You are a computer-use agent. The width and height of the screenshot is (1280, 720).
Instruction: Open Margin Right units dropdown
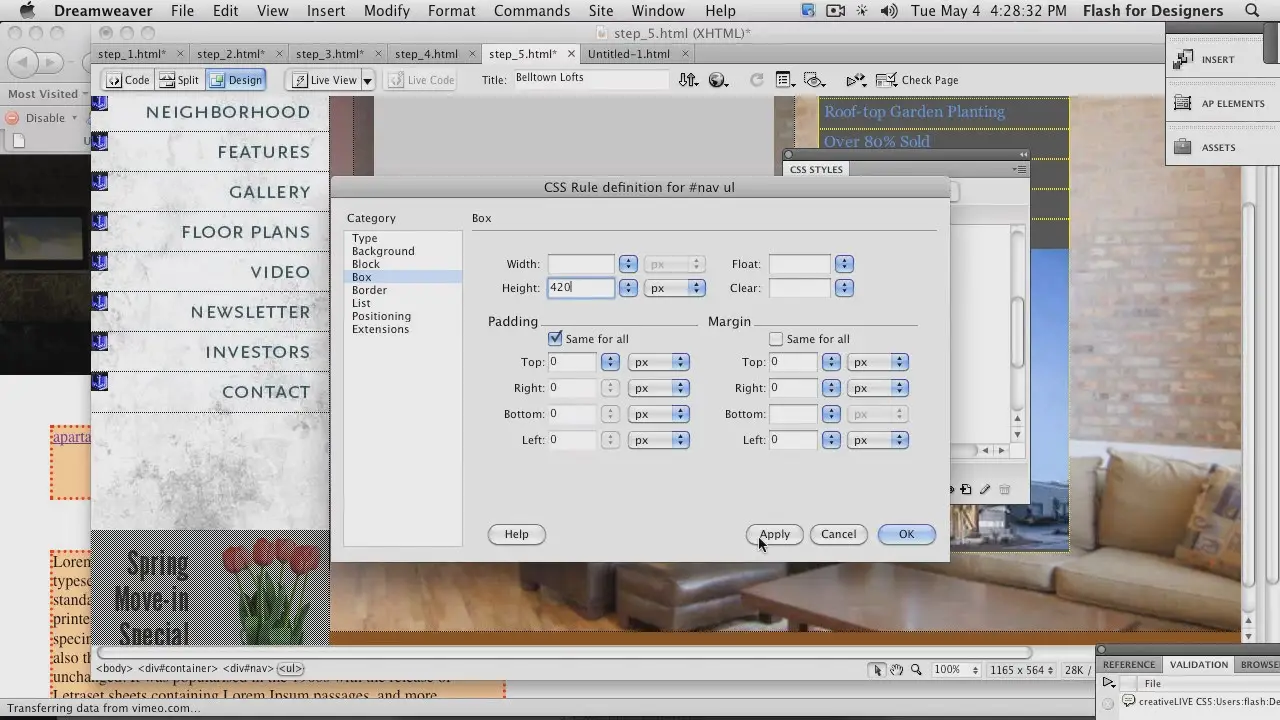pyautogui.click(x=878, y=388)
